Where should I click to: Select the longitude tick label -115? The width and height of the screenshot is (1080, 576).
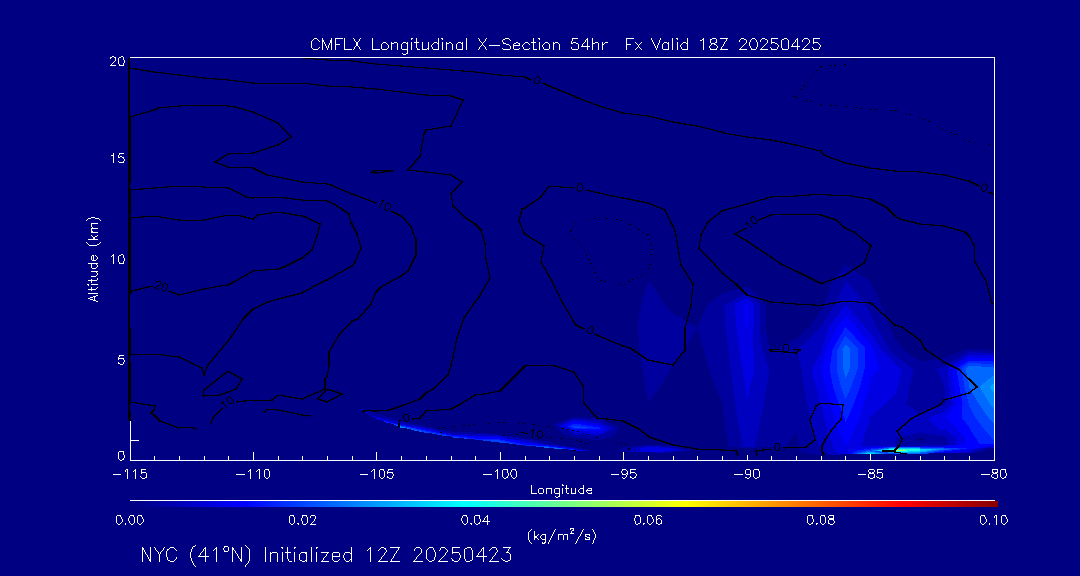[129, 475]
